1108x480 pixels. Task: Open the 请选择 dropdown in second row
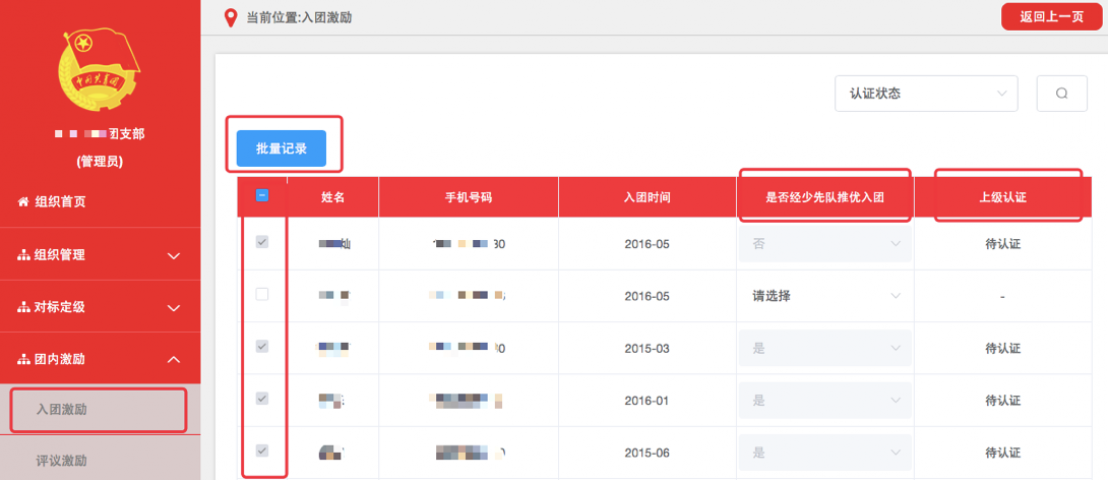point(825,296)
